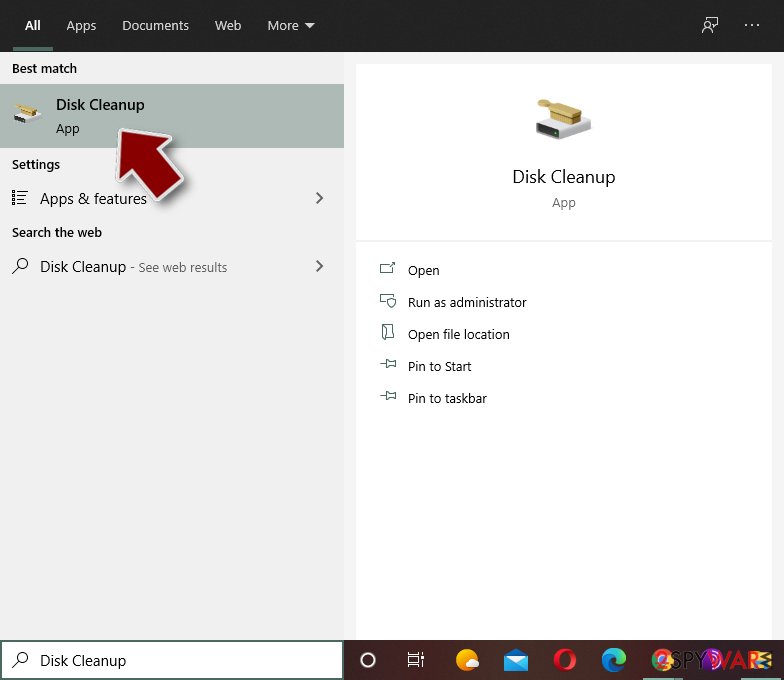Open the three-dot options menu

click(x=752, y=25)
